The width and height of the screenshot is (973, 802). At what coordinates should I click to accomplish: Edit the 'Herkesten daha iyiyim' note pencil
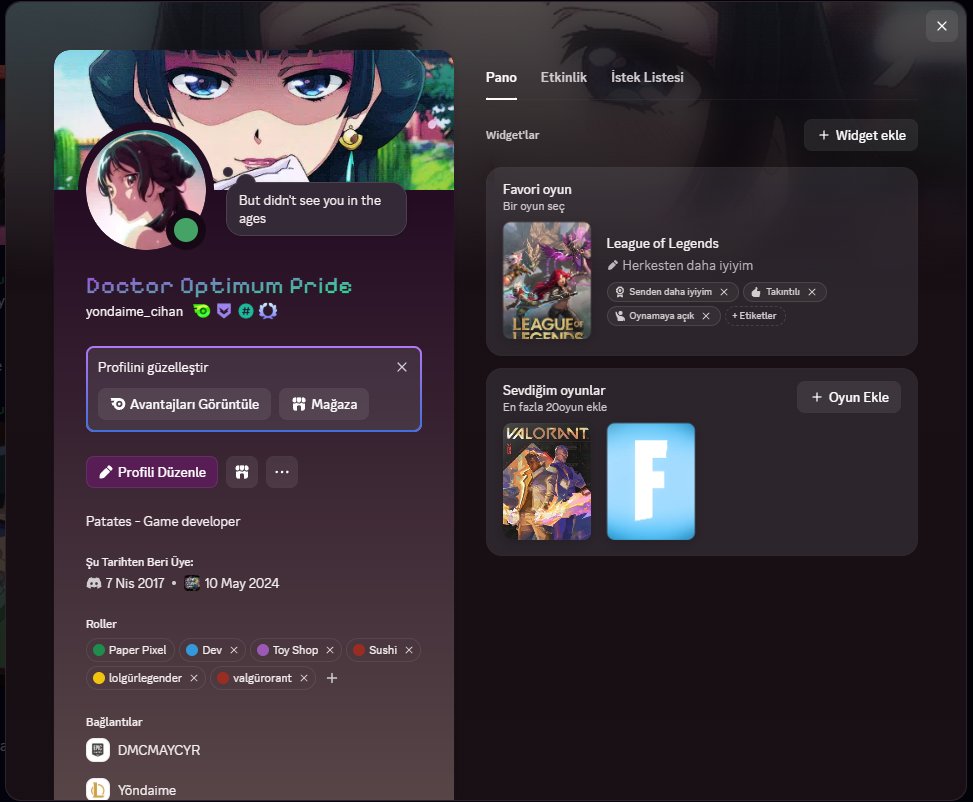612,266
